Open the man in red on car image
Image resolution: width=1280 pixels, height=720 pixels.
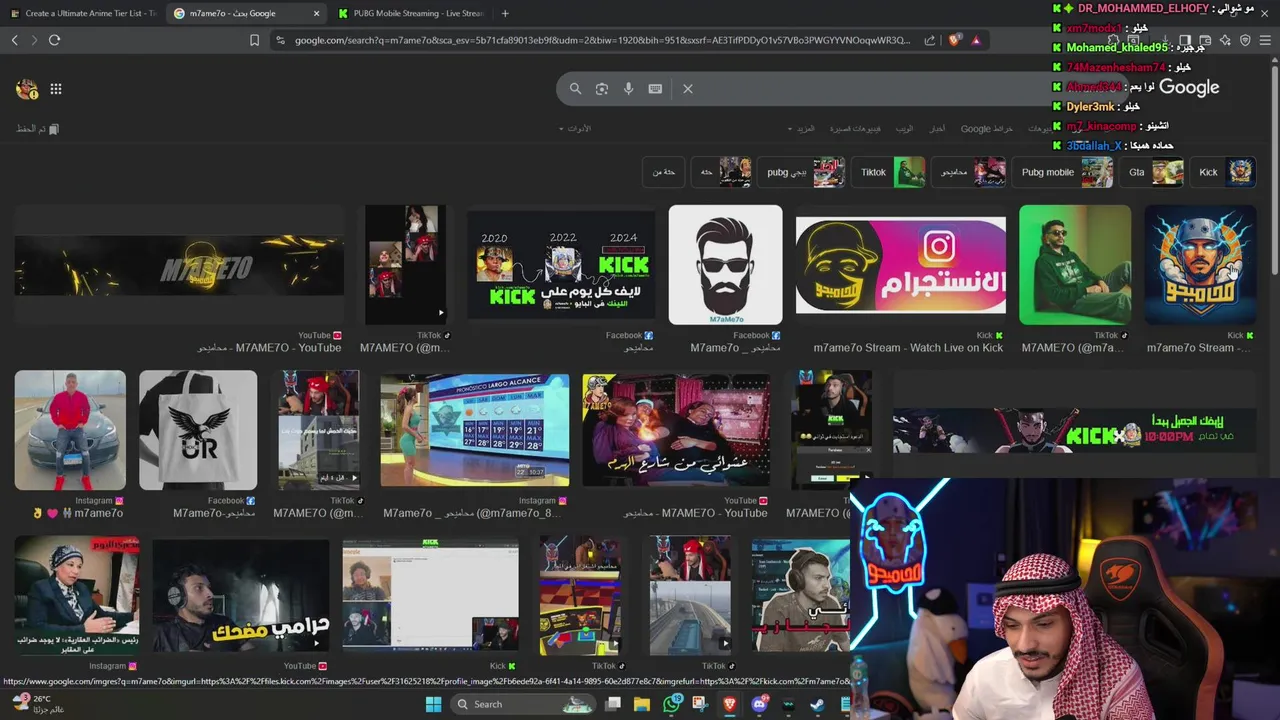coord(70,430)
